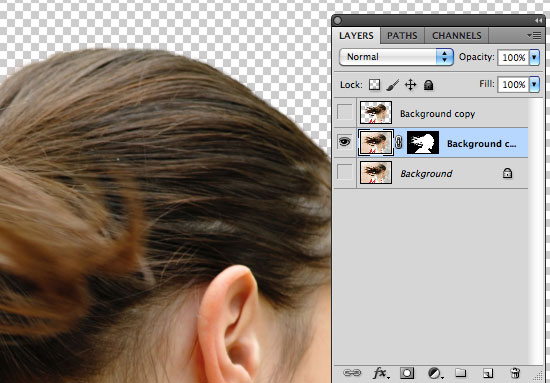Show the top Background copy layer

(345, 112)
